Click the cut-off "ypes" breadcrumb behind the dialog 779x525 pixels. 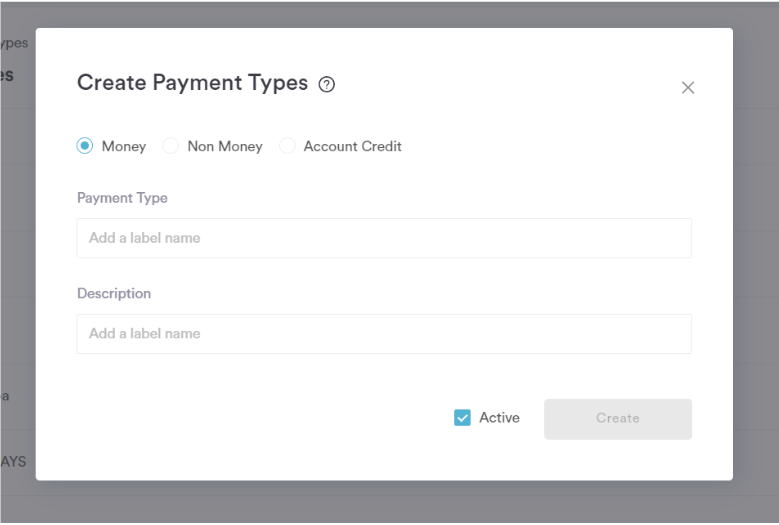(14, 43)
